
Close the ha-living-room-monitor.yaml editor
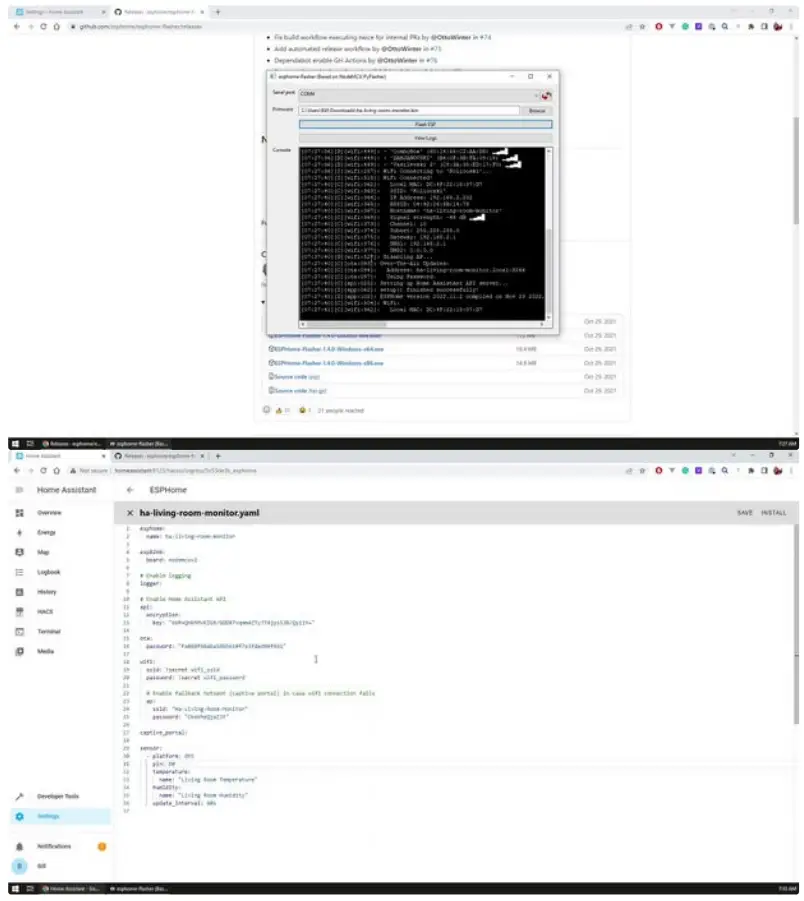[130, 513]
